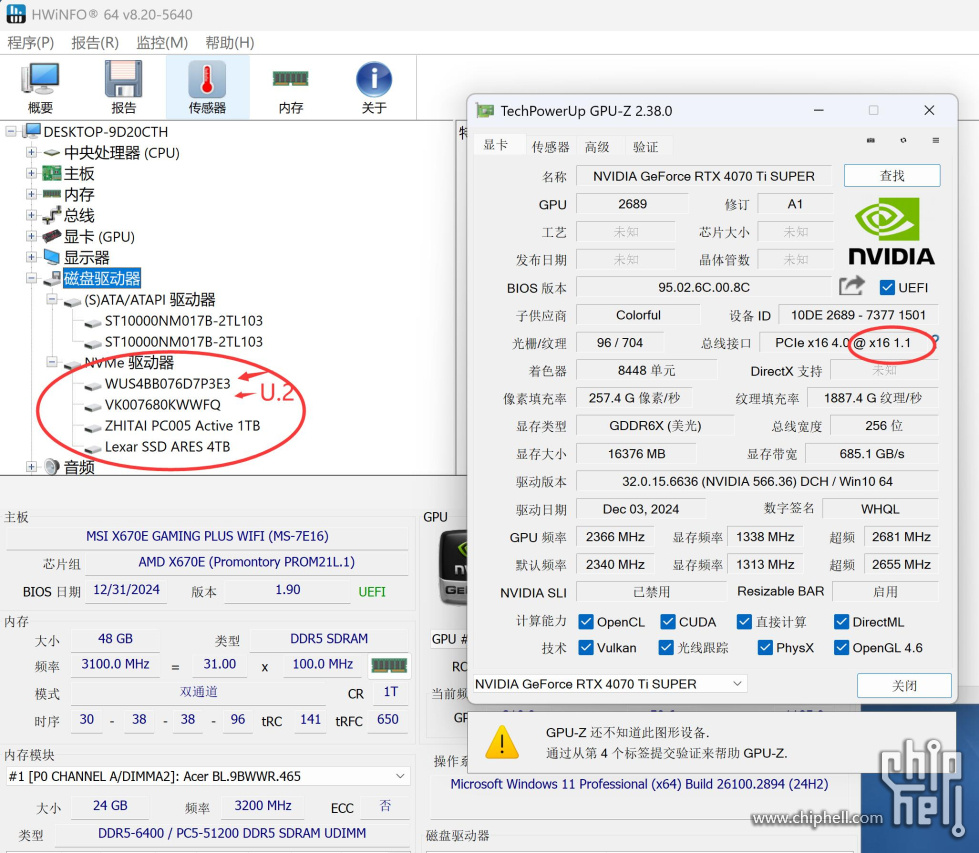
Task: Select the WUS4BB076D7P3E3 NVMe drive
Action: (x=167, y=383)
